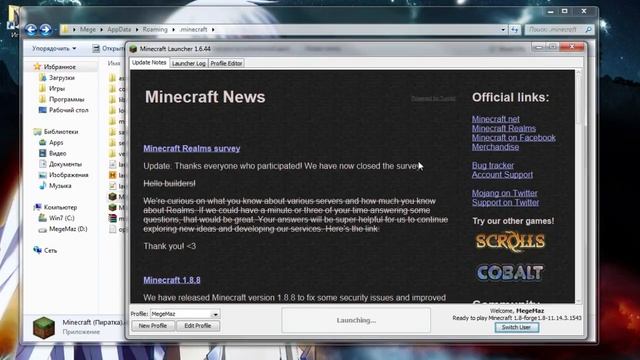Open drive MegeMaz (D:) in Explorer sidebar
The height and width of the screenshot is (360, 640).
[68, 229]
